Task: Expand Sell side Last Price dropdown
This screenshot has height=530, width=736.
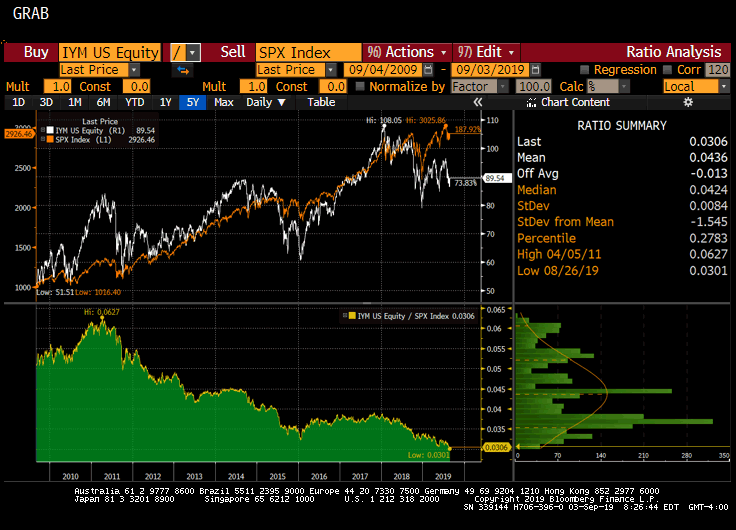Action: click(331, 70)
